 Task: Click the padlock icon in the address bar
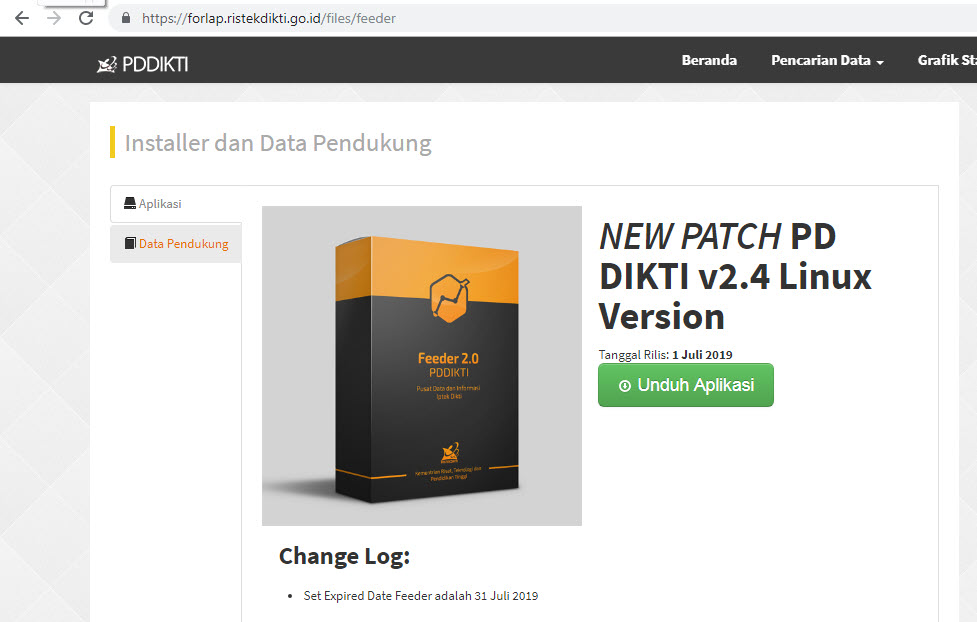[126, 18]
